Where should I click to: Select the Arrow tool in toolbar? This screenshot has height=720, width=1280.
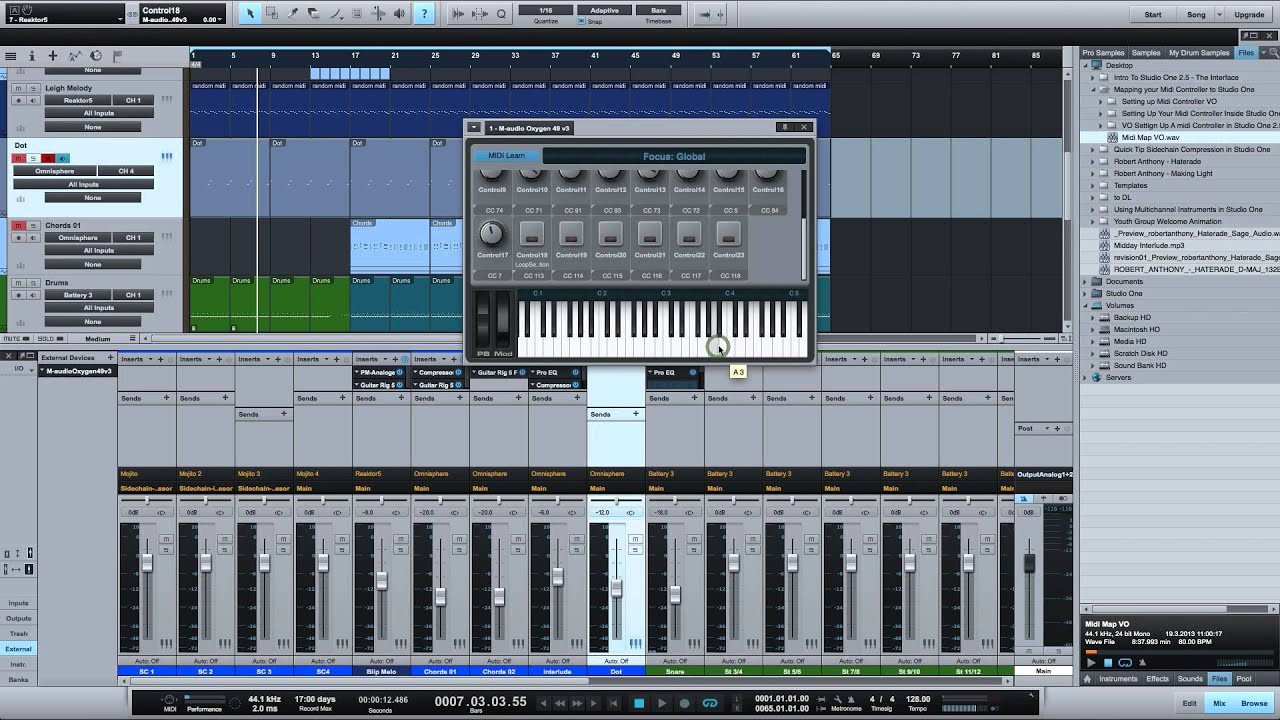point(250,14)
